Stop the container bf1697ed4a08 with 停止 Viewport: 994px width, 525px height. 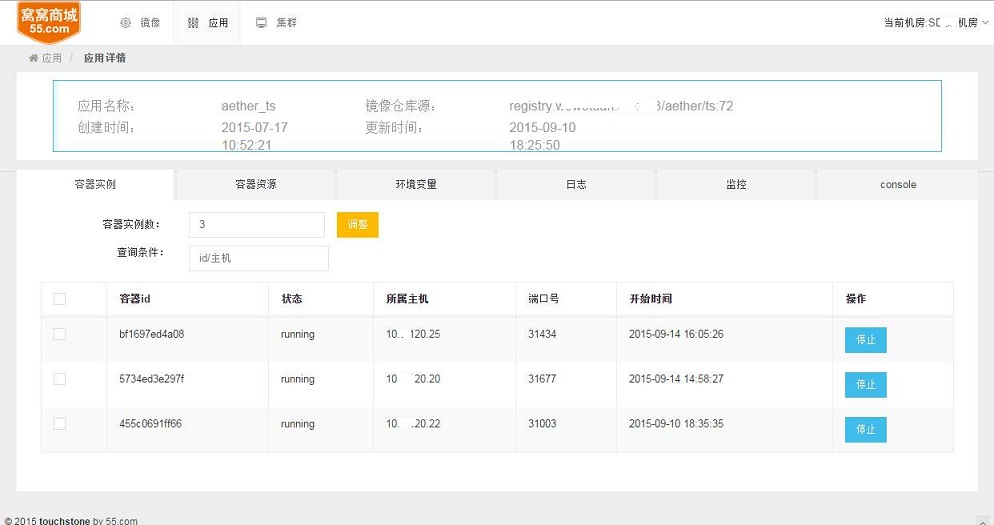[x=865, y=340]
